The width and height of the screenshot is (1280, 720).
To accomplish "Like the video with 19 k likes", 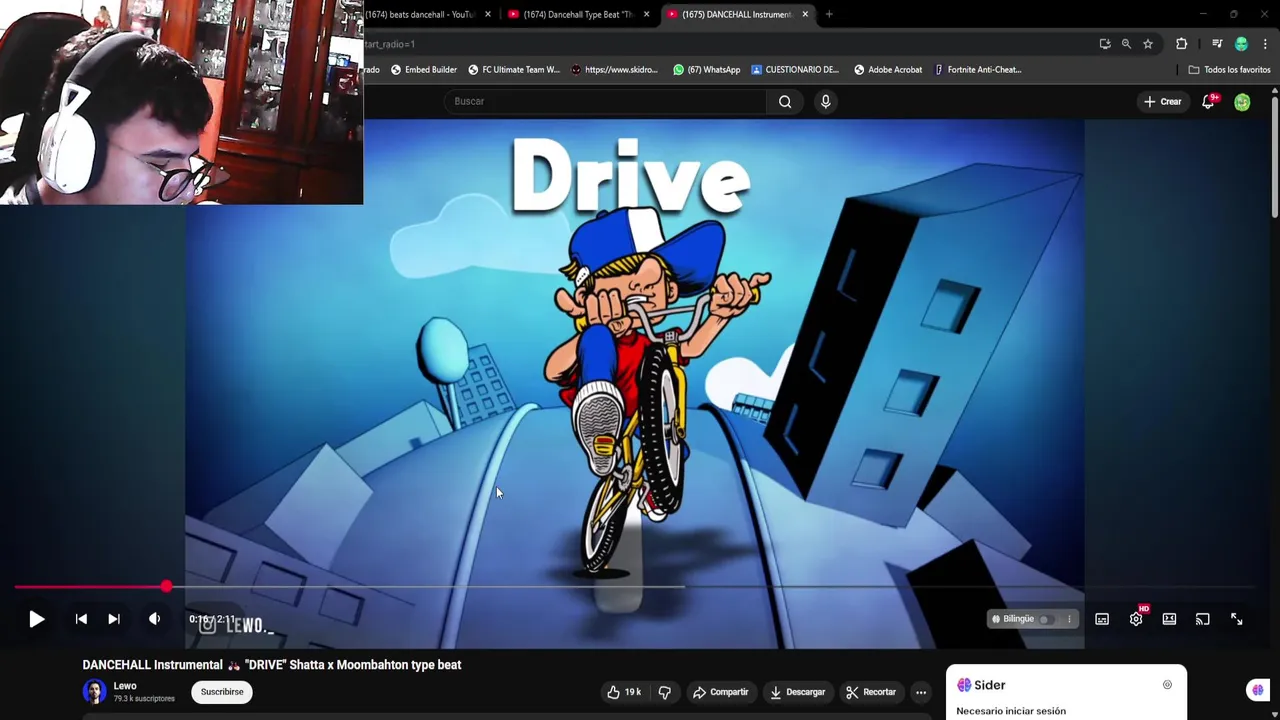I will [x=623, y=692].
